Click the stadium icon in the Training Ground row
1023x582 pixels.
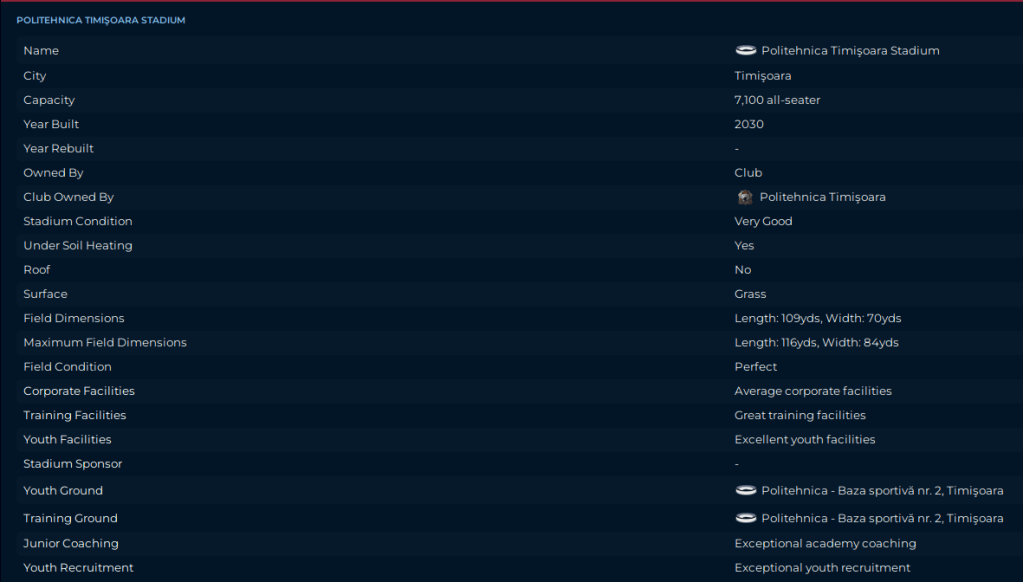tap(745, 518)
